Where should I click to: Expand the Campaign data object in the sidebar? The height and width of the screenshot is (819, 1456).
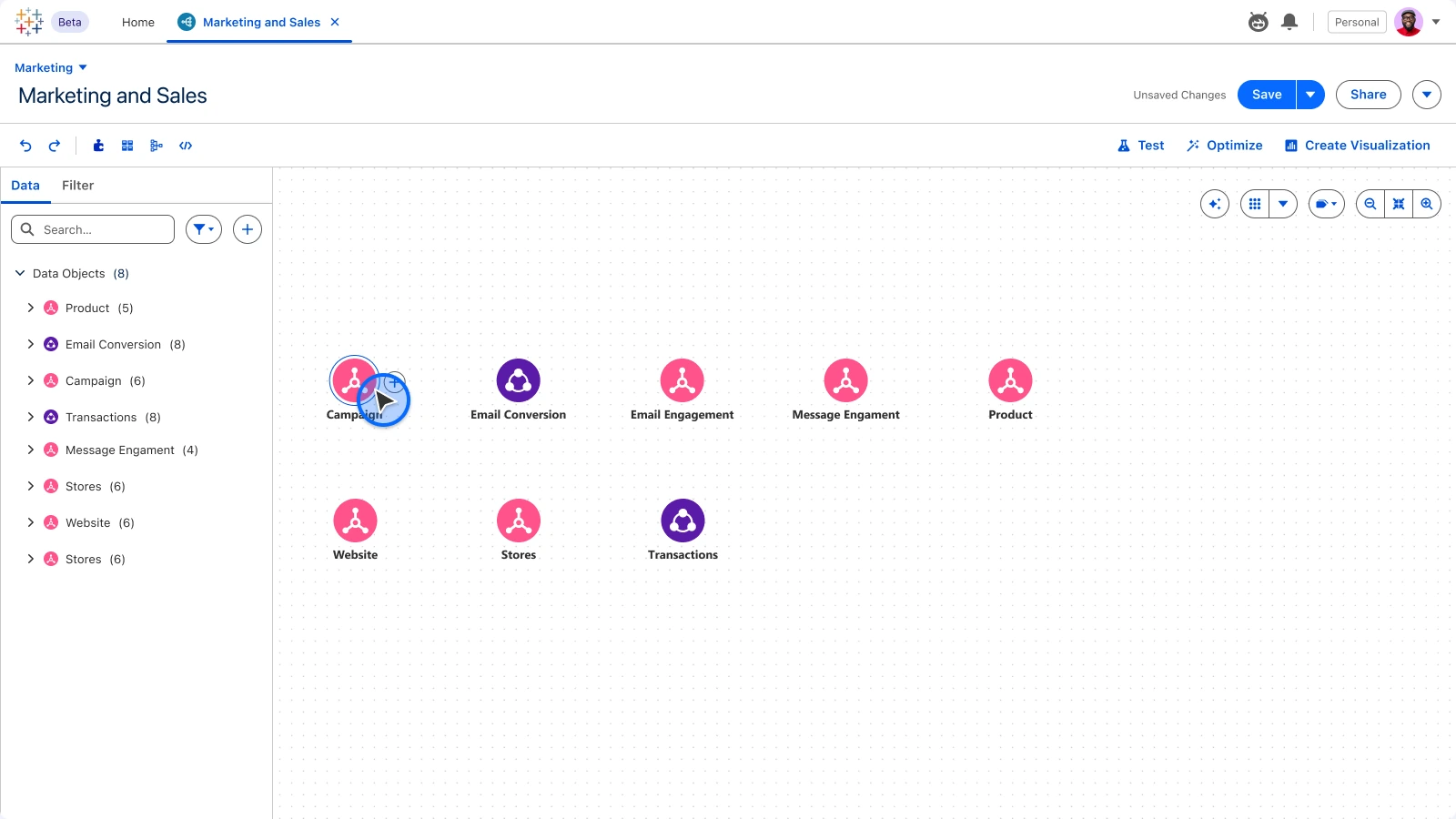tap(30, 380)
